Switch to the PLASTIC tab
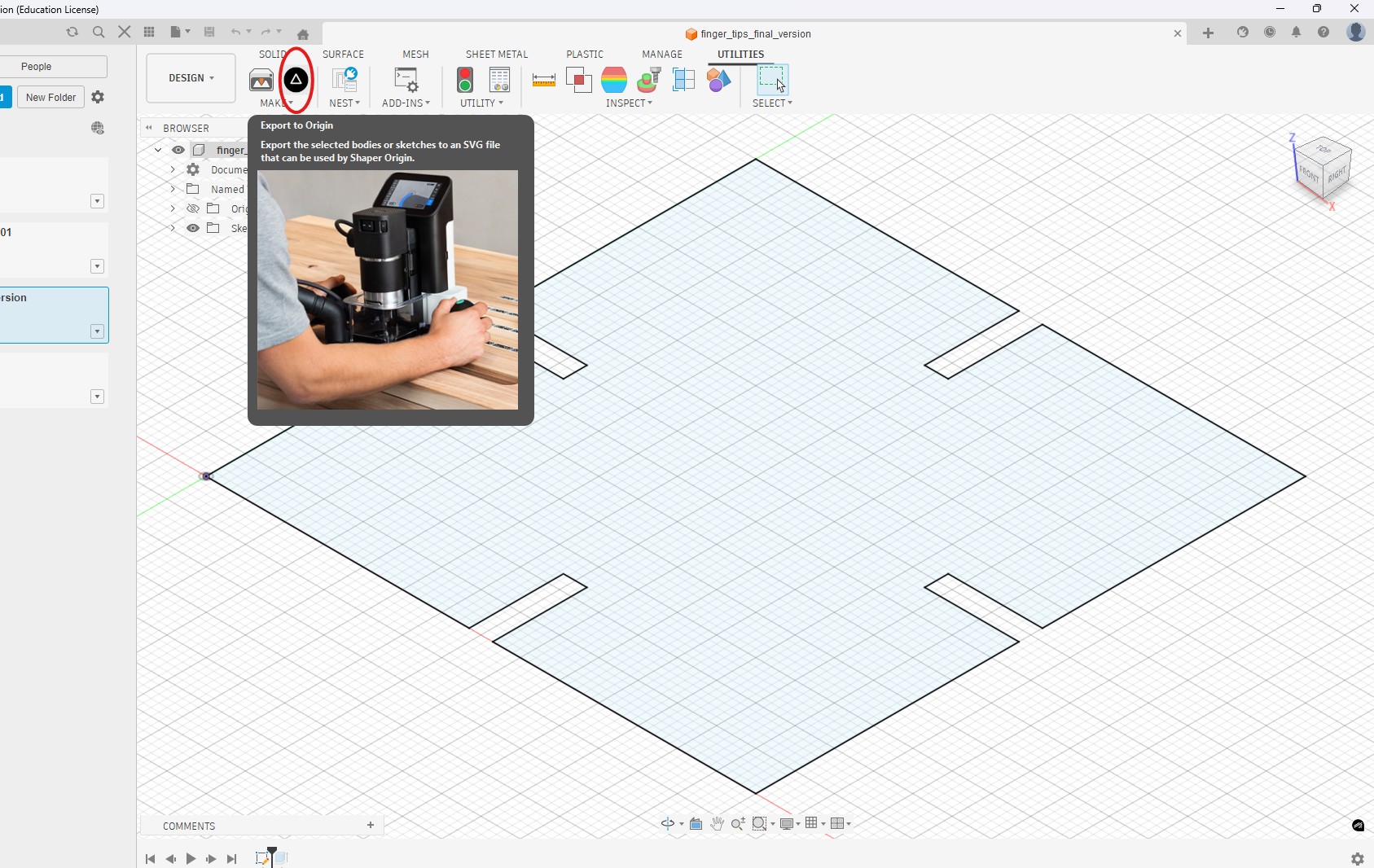Image resolution: width=1374 pixels, height=868 pixels. click(585, 55)
